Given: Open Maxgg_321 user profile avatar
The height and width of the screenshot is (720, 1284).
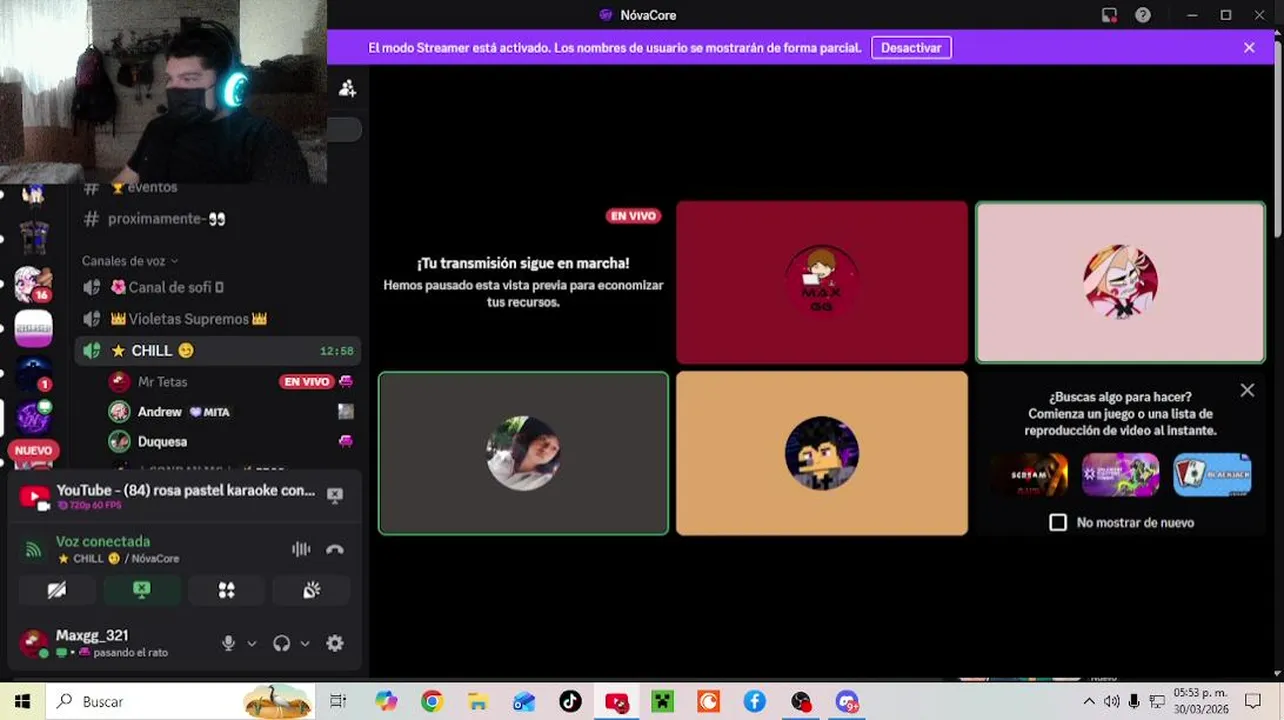Looking at the screenshot, I should [x=33, y=643].
